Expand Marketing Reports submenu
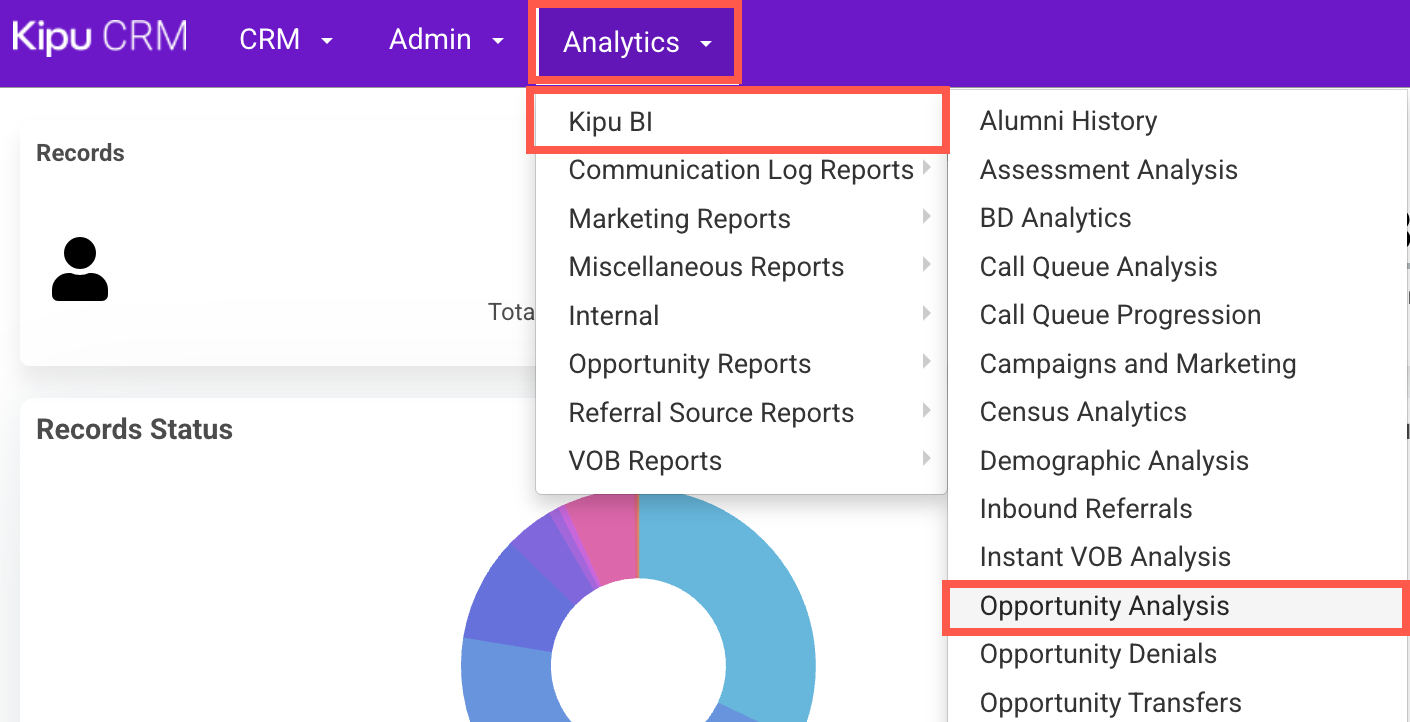The width and height of the screenshot is (1410, 722). 680,219
